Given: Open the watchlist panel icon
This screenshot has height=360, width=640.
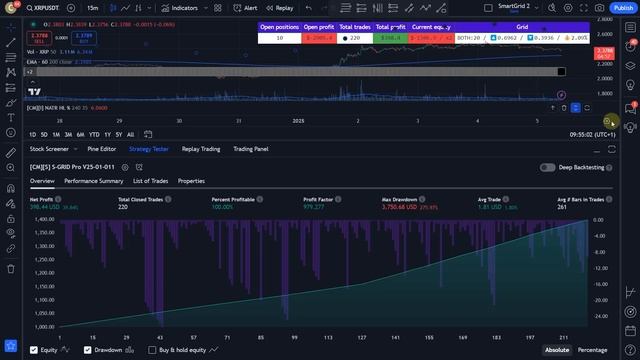Looking at the screenshot, I should click(630, 27).
